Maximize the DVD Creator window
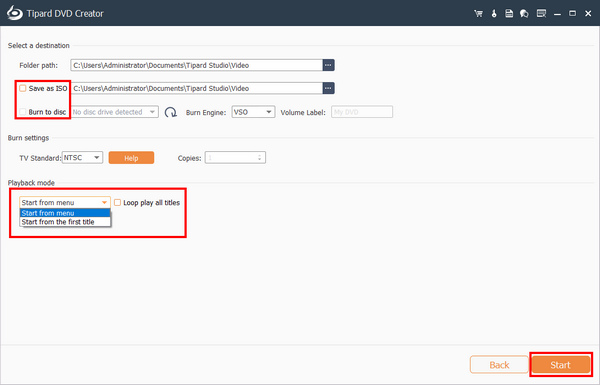 (x=572, y=14)
